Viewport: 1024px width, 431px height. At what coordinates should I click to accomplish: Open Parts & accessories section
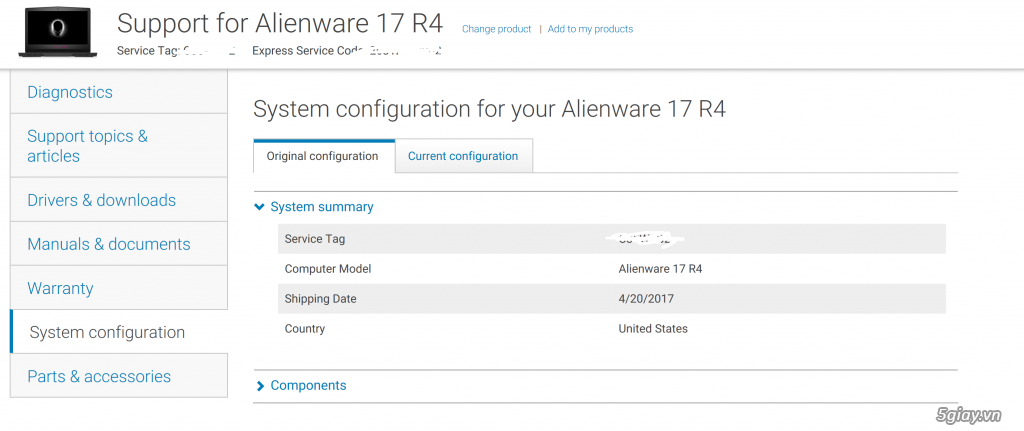119,376
